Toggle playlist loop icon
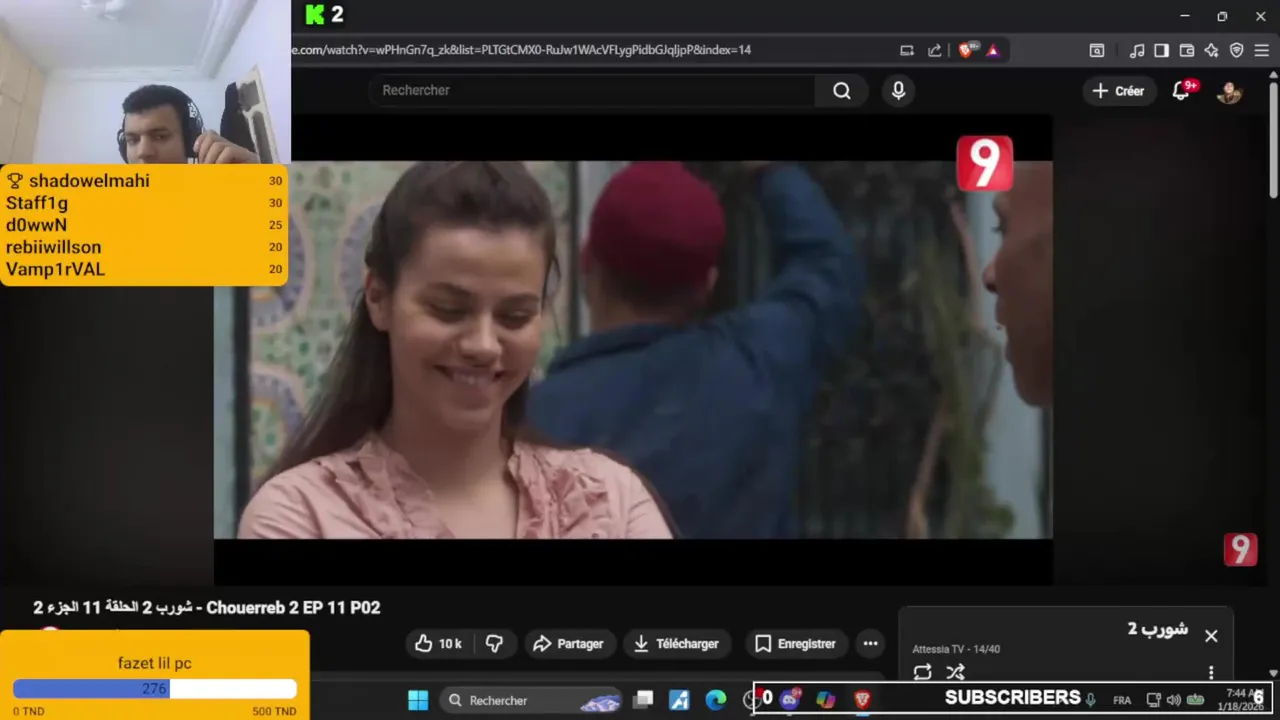This screenshot has width=1280, height=720. tap(922, 672)
